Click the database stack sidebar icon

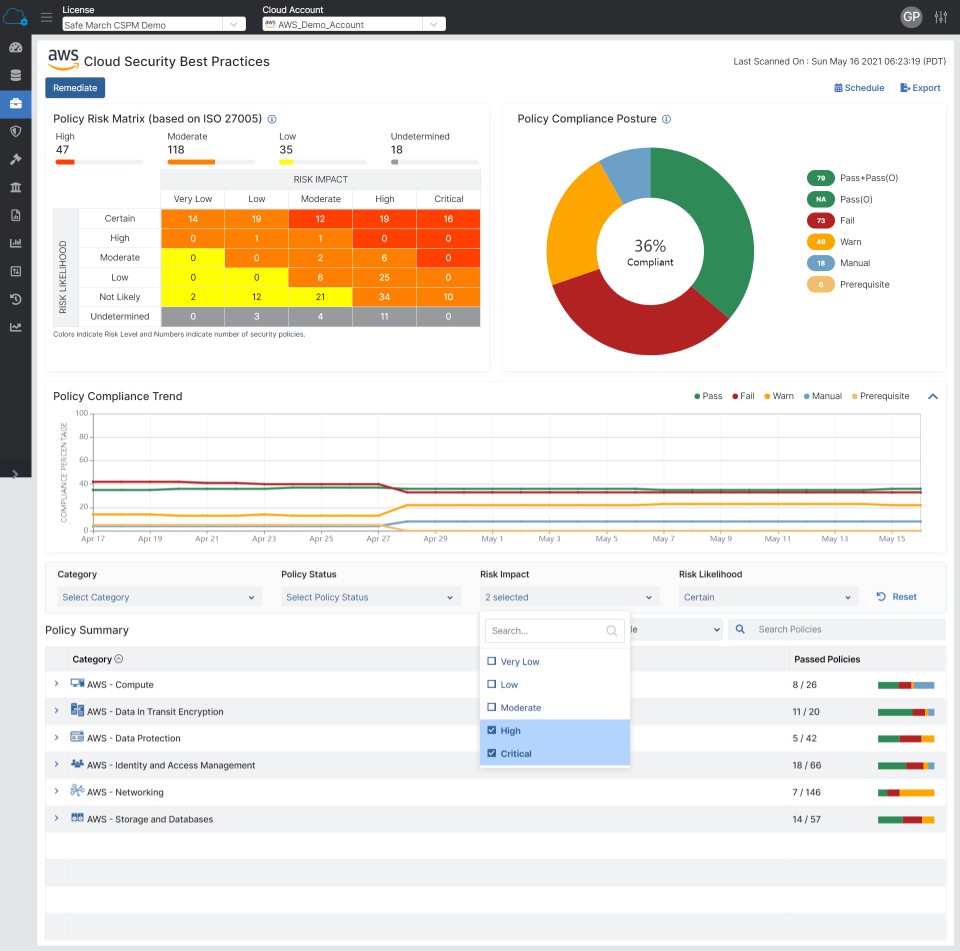(15, 75)
